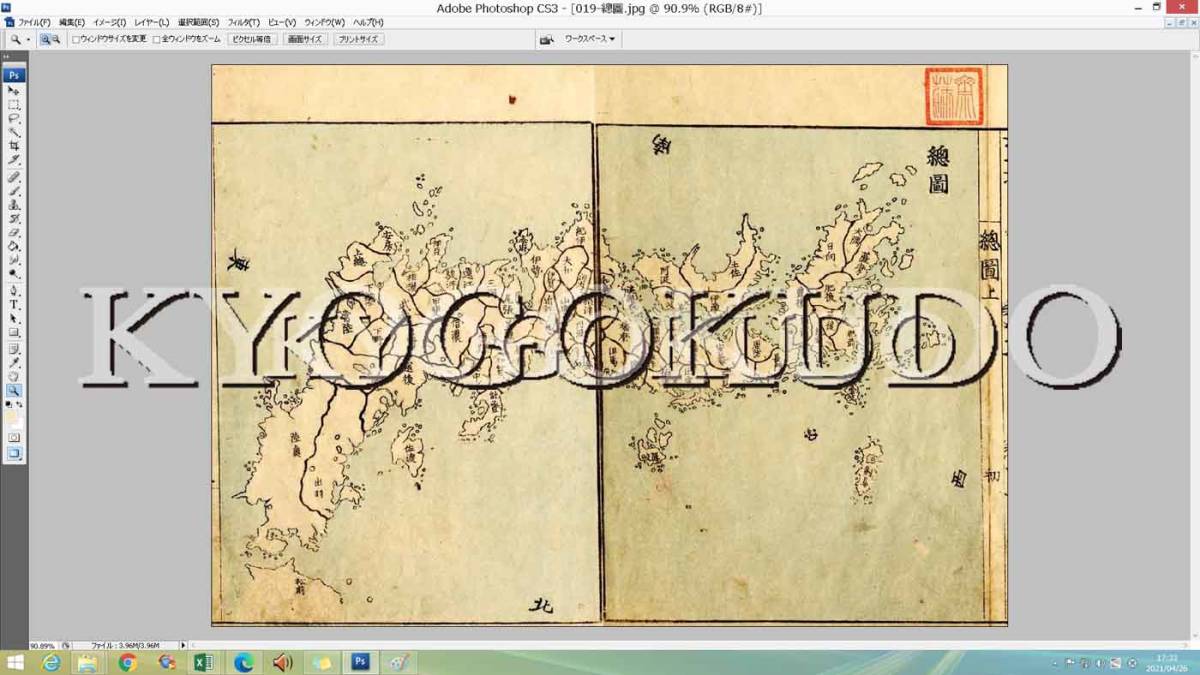The height and width of the screenshot is (675, 1200).
Task: Open Windows Start button
Action: pyautogui.click(x=16, y=663)
